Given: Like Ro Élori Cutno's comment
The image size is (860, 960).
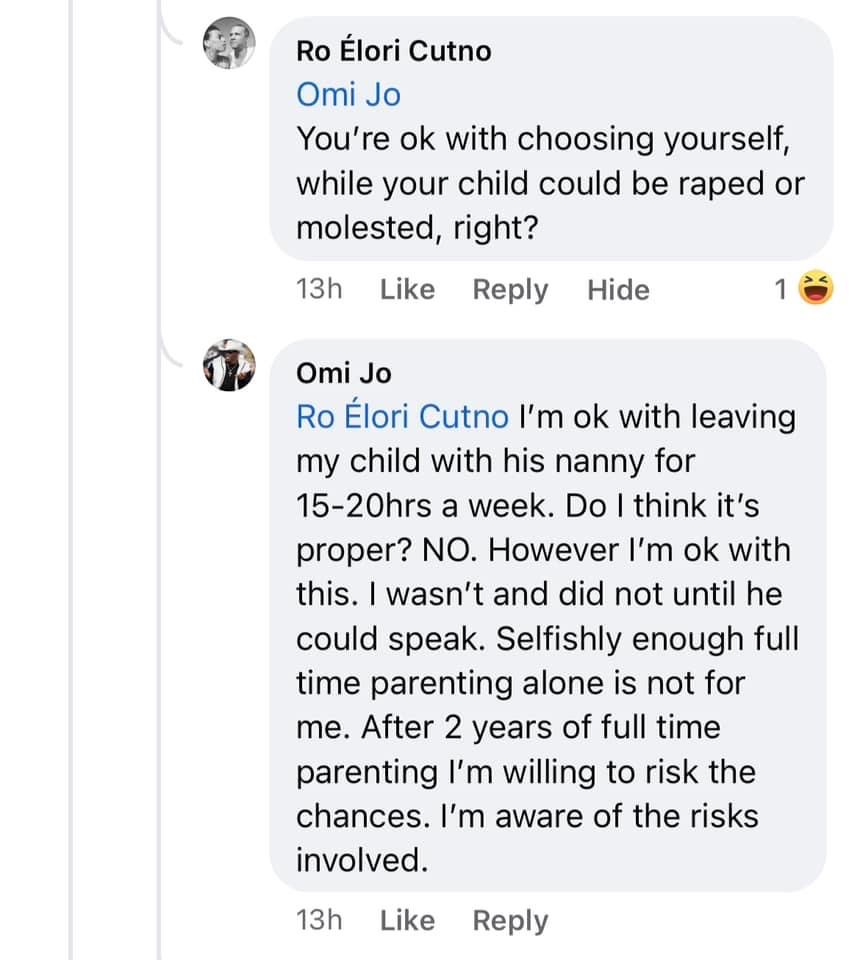Looking at the screenshot, I should tap(407, 290).
